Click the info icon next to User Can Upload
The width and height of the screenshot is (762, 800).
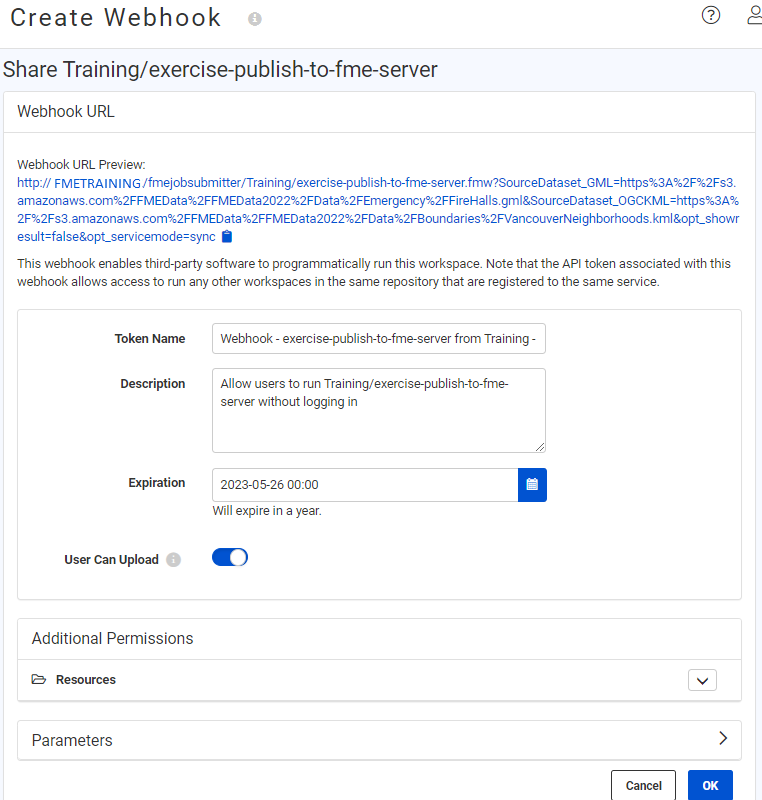point(173,560)
